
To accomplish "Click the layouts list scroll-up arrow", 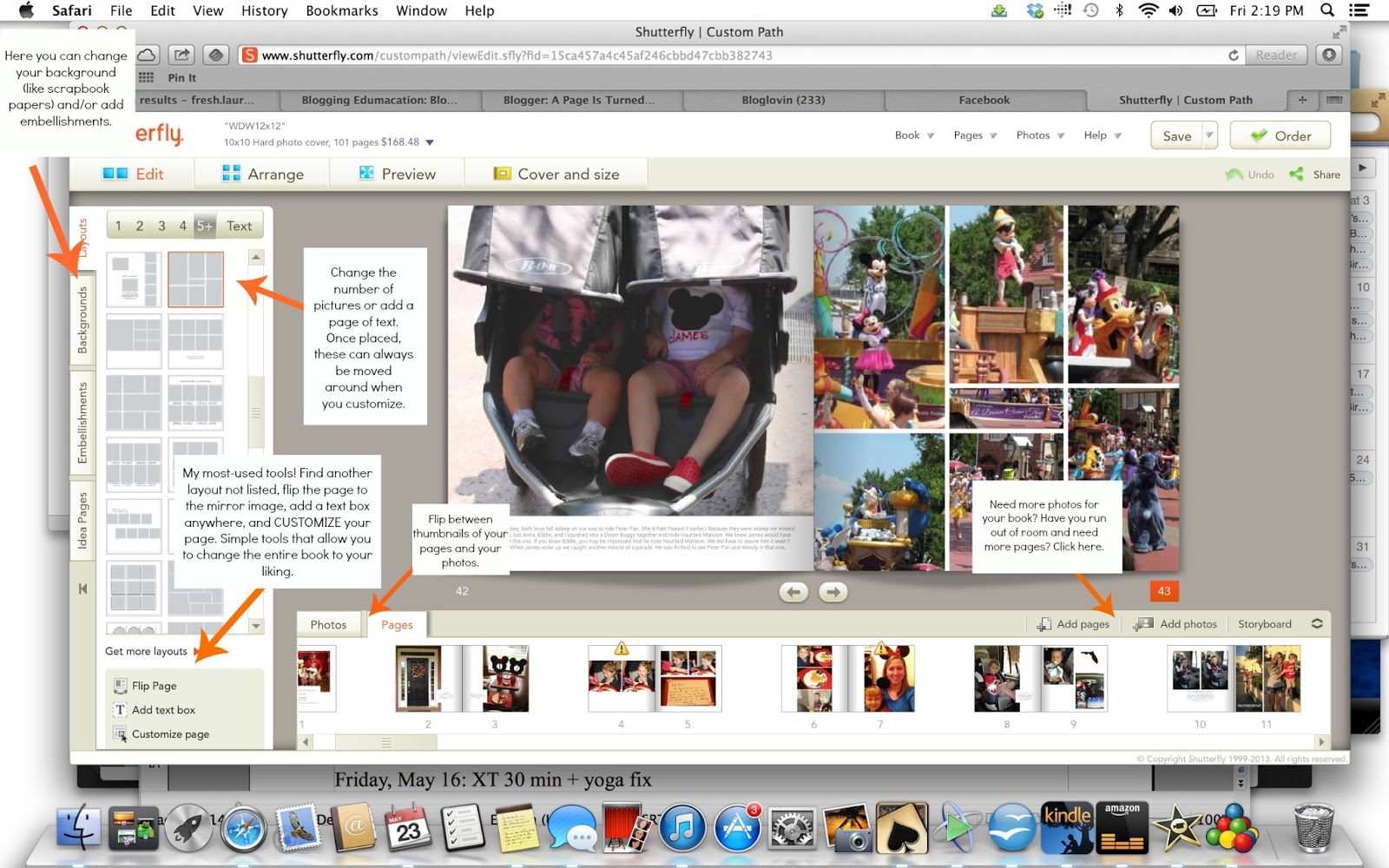I will point(256,257).
